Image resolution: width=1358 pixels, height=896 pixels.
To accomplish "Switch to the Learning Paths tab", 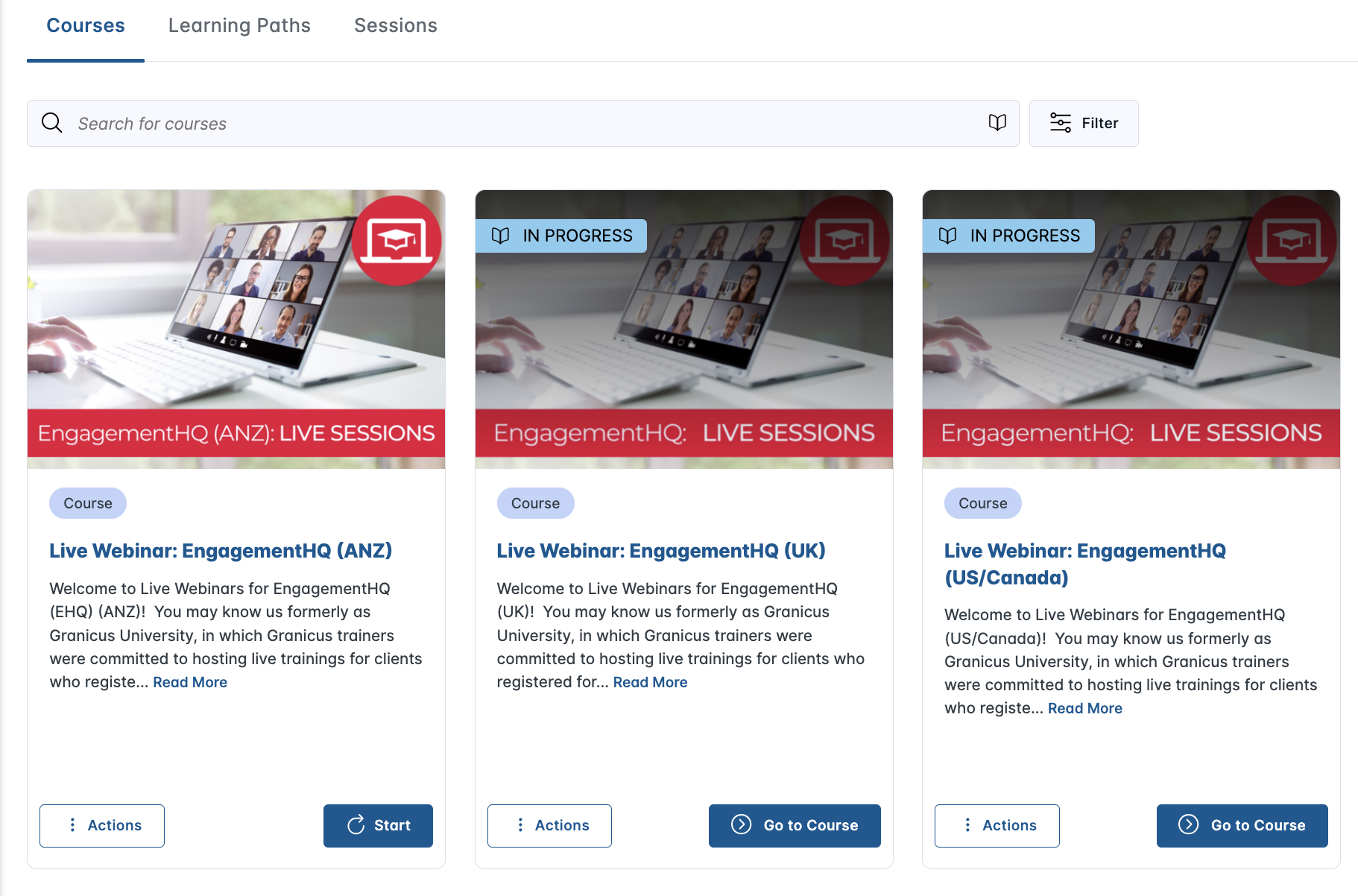I will [x=239, y=25].
